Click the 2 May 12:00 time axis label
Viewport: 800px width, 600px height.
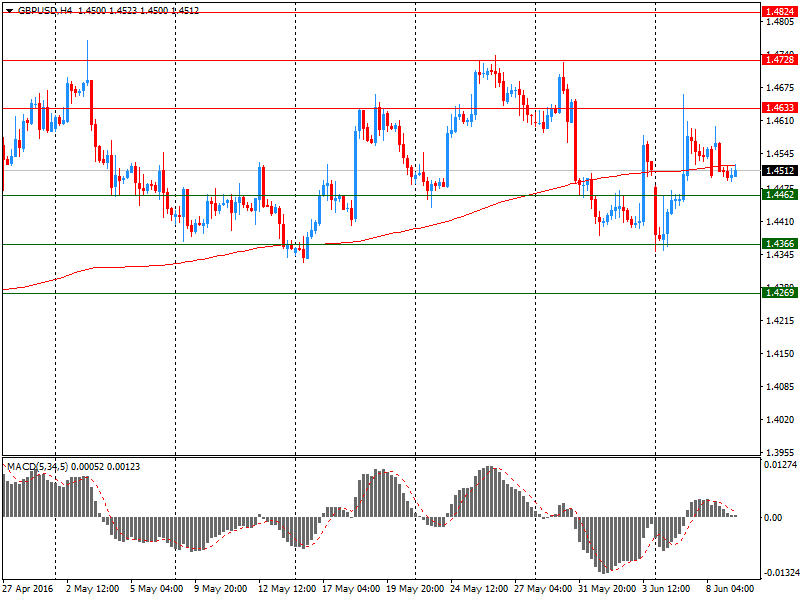click(x=93, y=589)
